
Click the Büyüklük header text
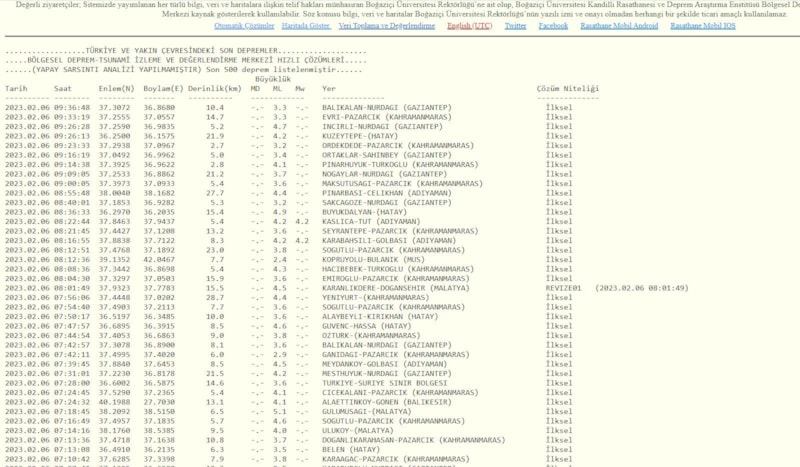point(273,78)
